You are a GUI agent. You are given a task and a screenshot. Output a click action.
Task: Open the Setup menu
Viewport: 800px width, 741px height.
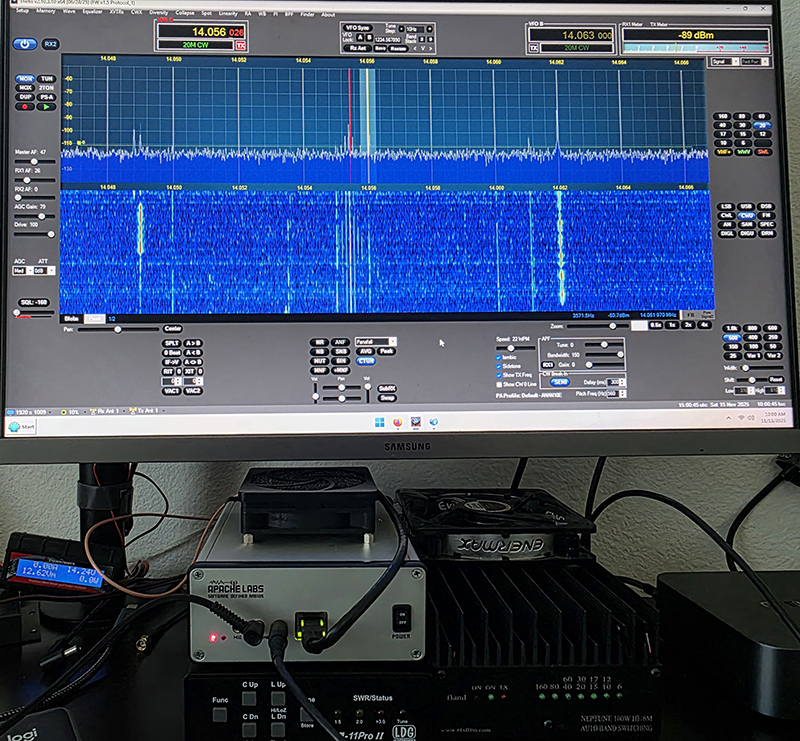[x=22, y=12]
